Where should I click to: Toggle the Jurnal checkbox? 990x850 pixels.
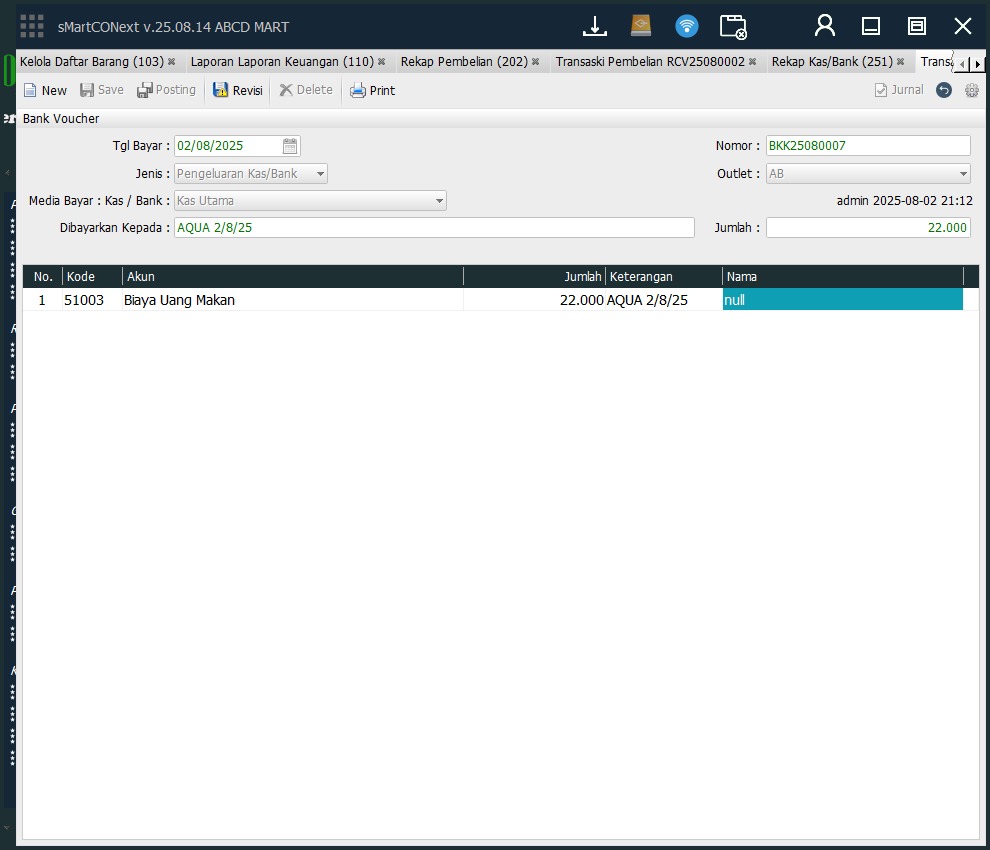pos(881,90)
